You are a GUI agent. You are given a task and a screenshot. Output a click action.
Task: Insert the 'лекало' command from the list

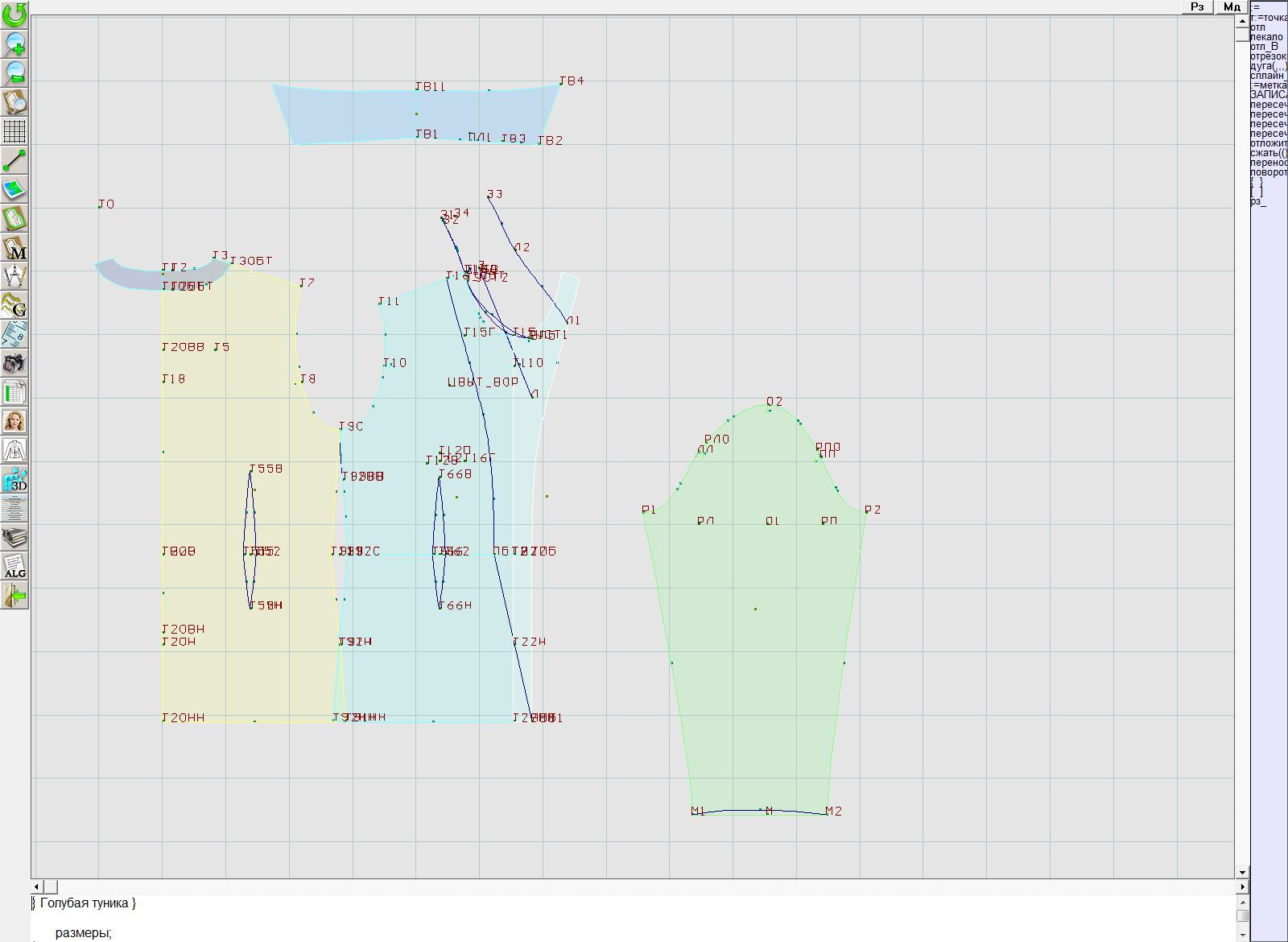point(1266,37)
